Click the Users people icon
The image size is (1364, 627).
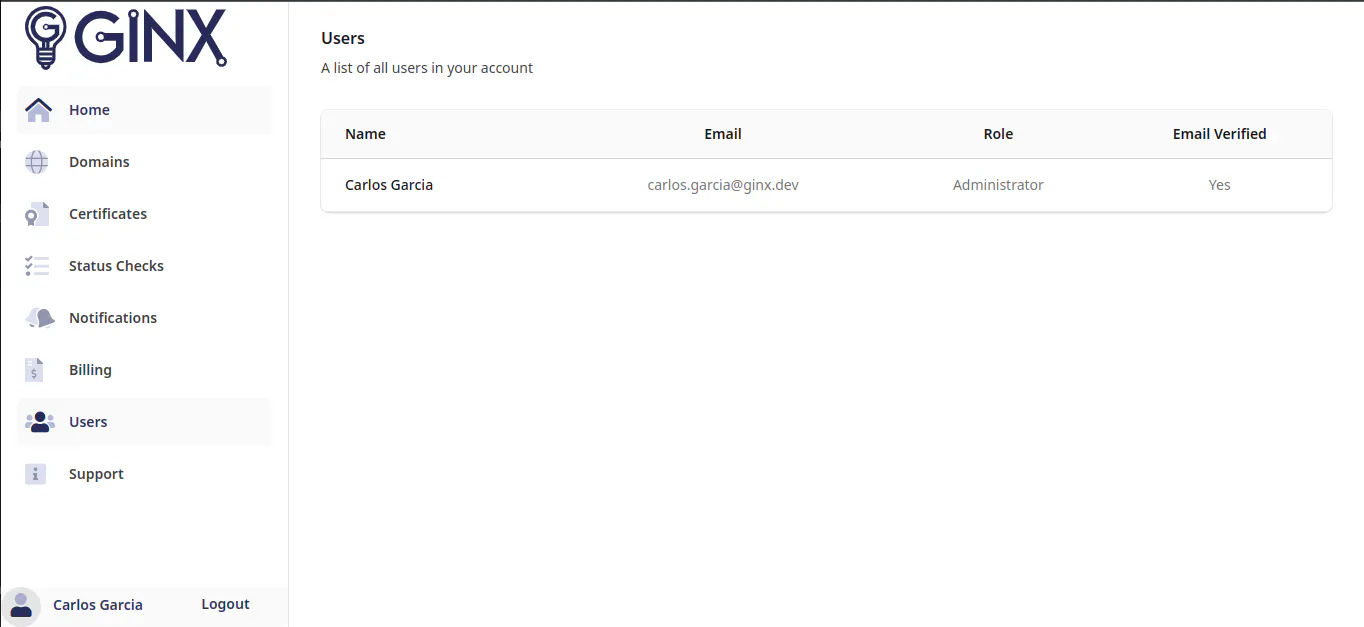[x=40, y=422]
